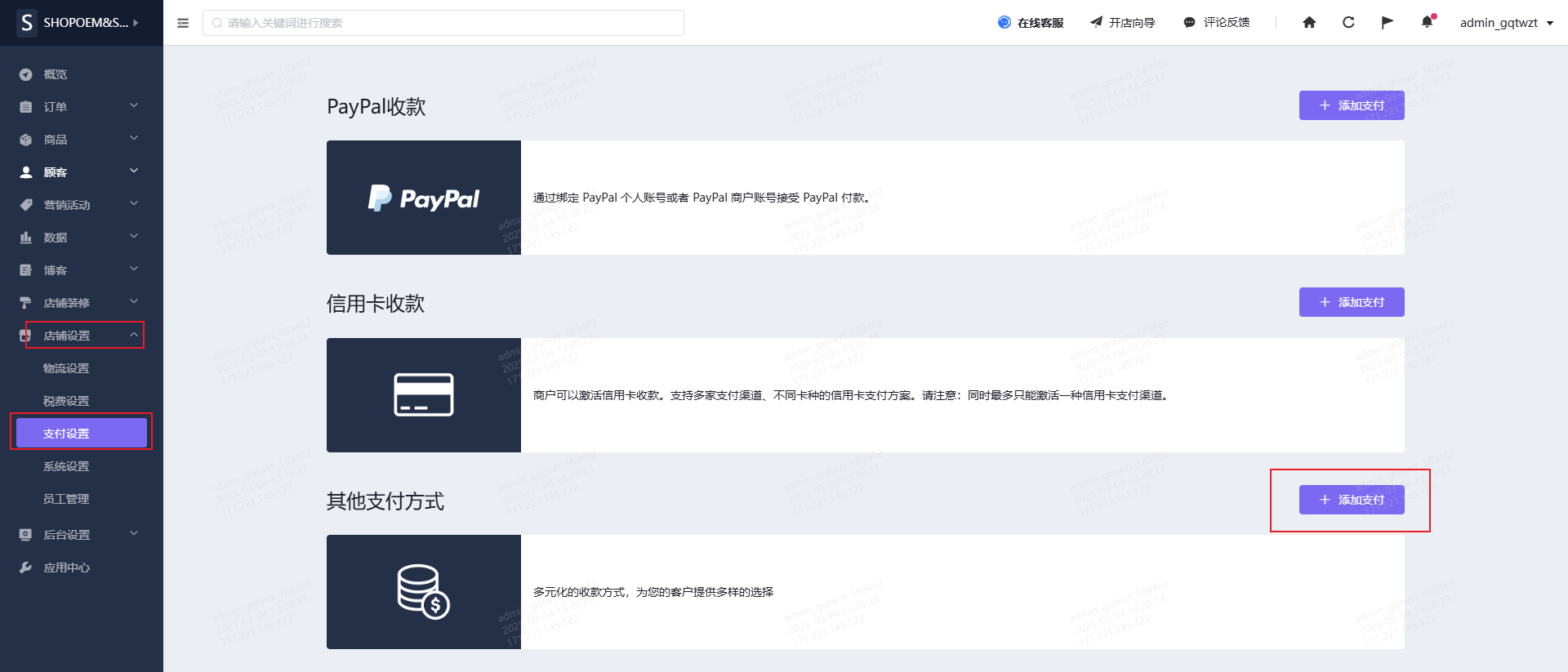
Task: Click the 店铺设置 store settings icon
Action: click(25, 336)
